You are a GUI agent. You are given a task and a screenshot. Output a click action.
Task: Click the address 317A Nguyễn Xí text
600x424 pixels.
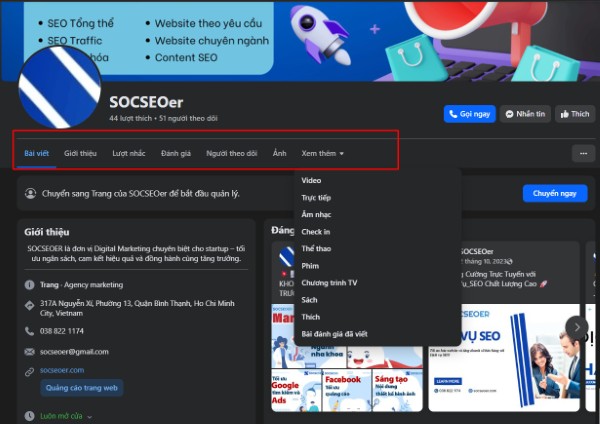[137, 308]
